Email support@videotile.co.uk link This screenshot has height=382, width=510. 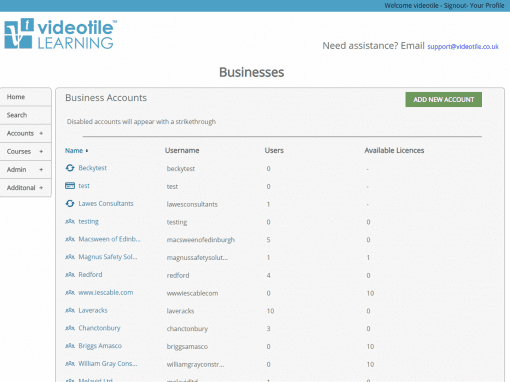(463, 46)
